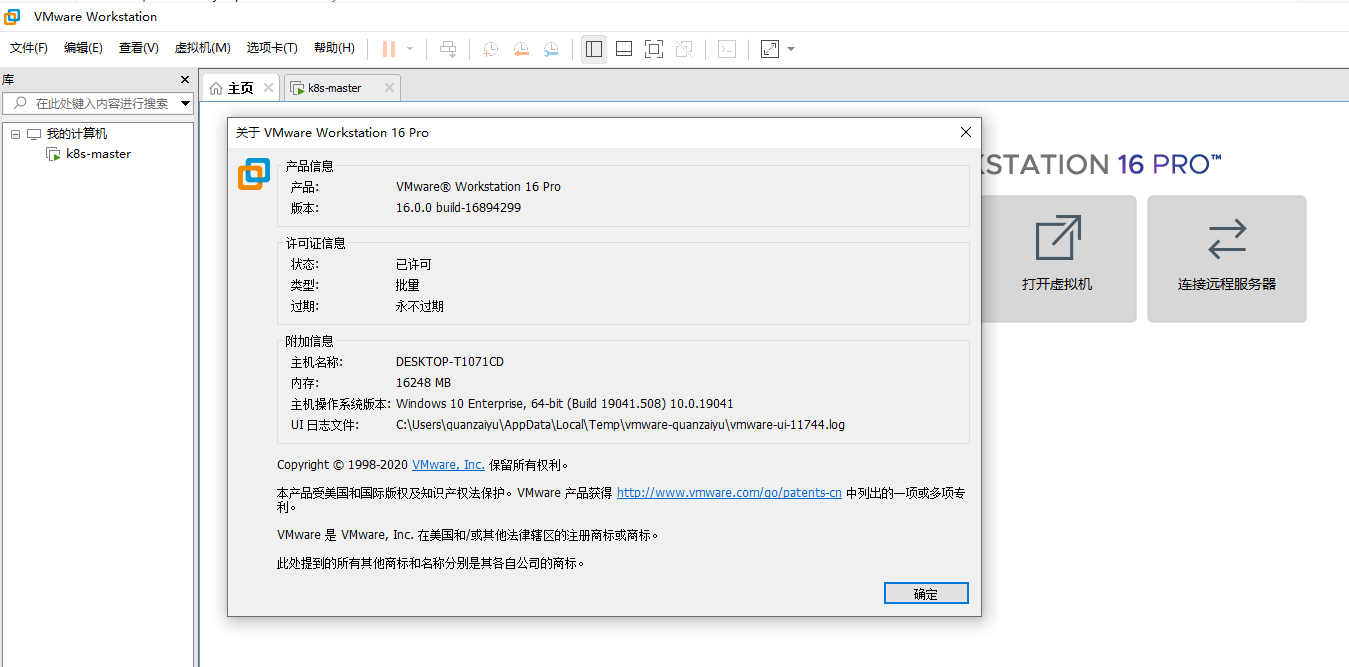The width and height of the screenshot is (1349, 667).
Task: Click memory value 16248 MB
Action: (423, 383)
